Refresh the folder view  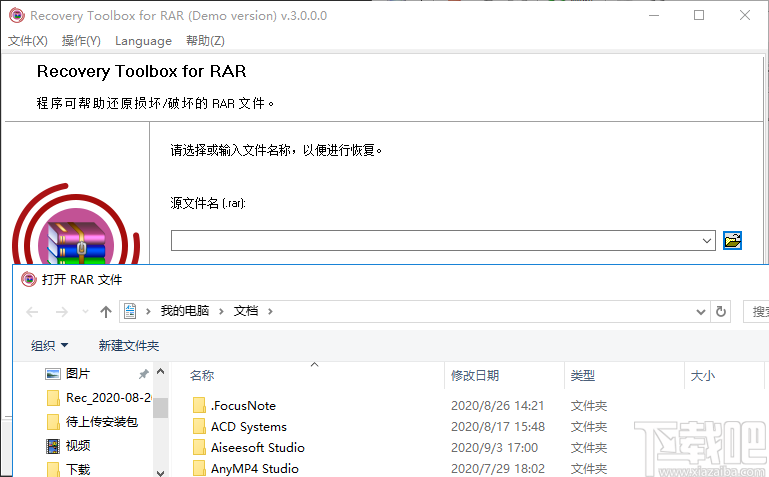(x=720, y=312)
